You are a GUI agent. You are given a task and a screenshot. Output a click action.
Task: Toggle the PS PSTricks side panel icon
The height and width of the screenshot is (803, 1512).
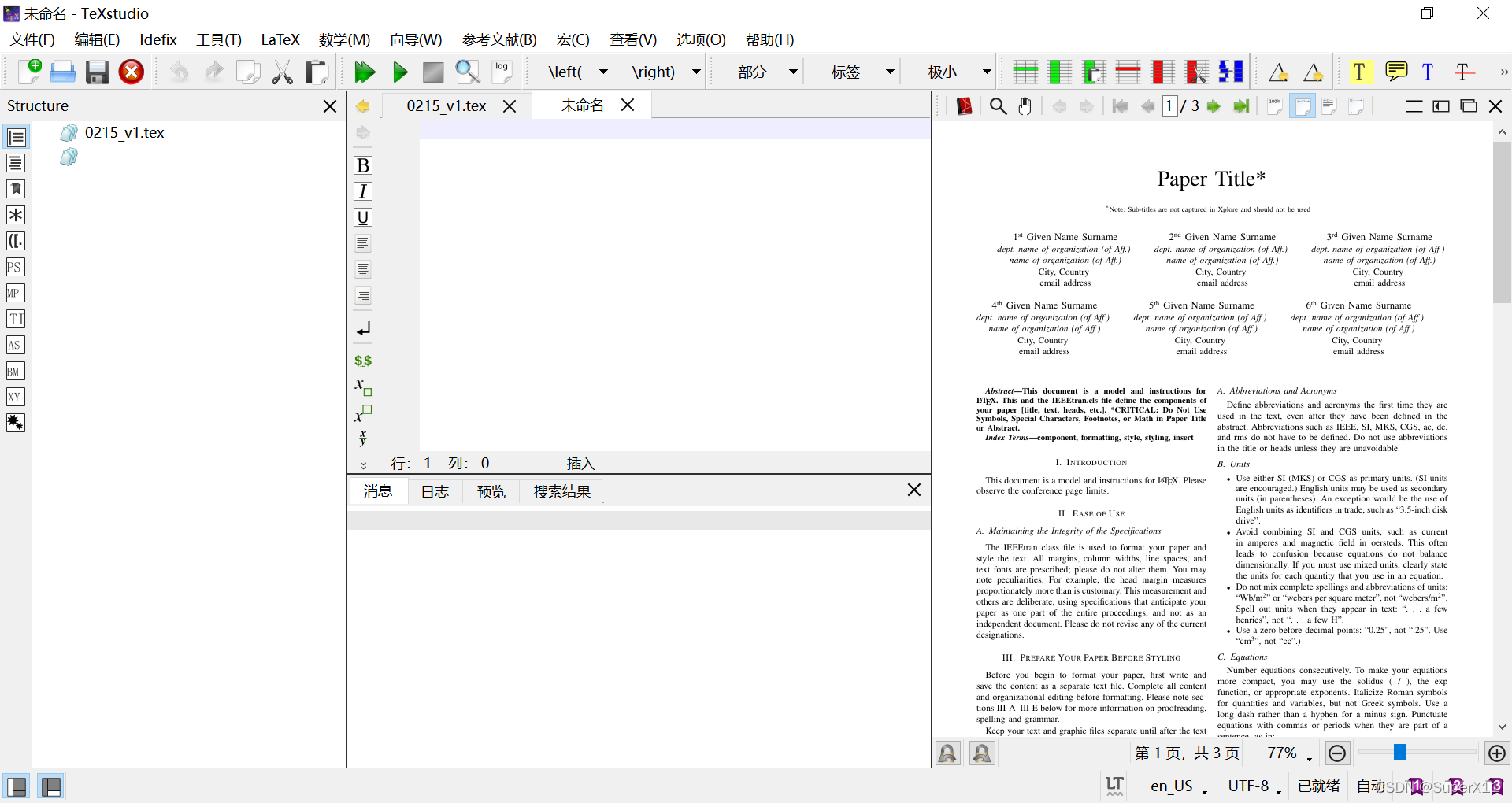[x=16, y=267]
